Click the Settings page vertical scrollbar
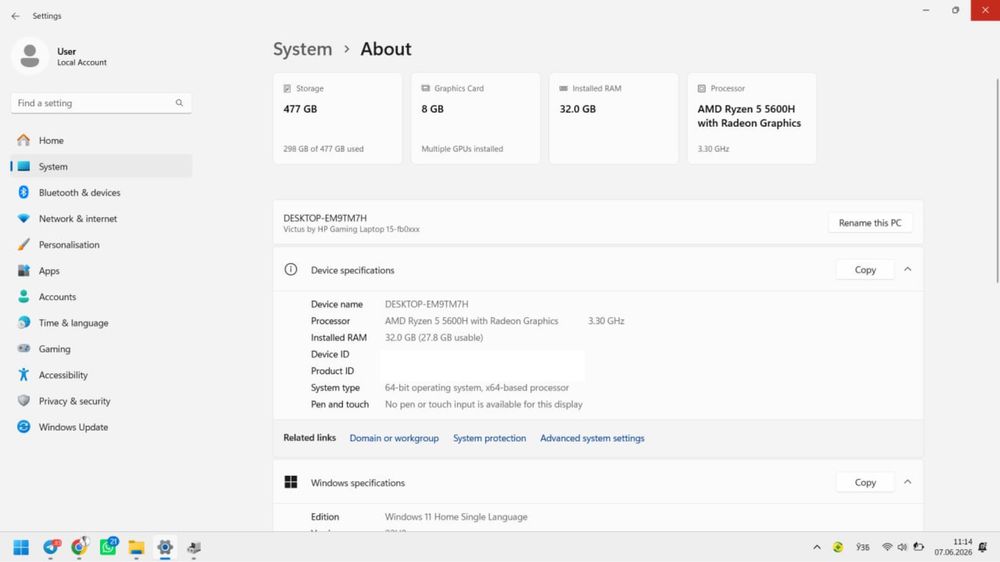 click(x=997, y=181)
